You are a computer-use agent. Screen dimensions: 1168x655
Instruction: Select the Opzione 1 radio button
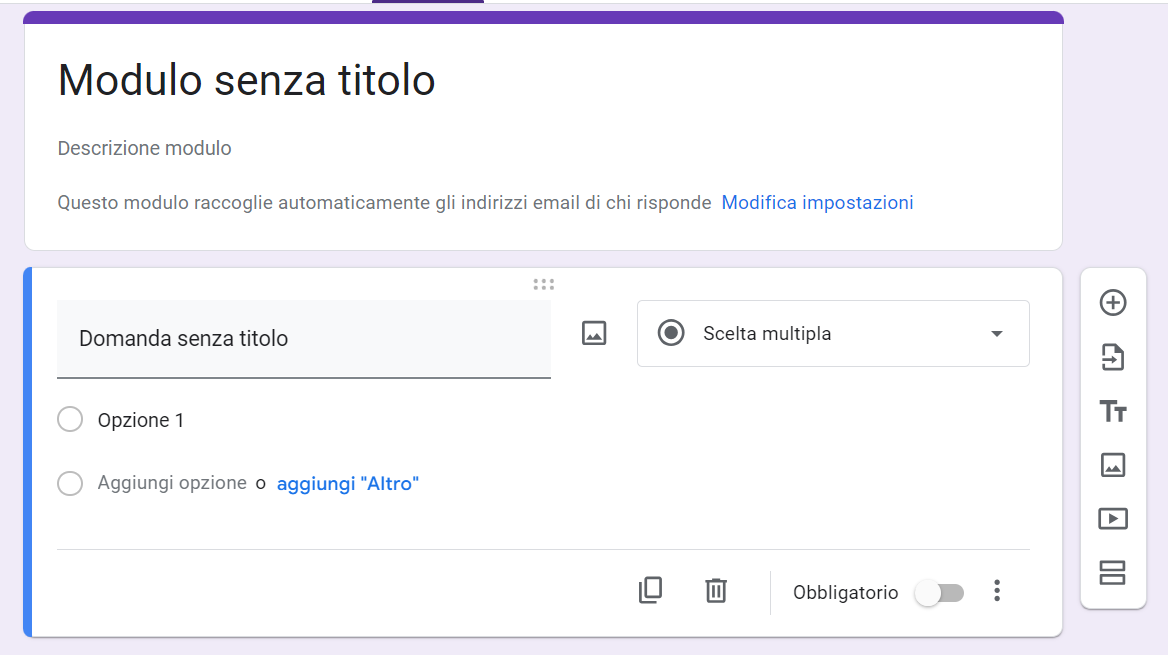(x=70, y=420)
